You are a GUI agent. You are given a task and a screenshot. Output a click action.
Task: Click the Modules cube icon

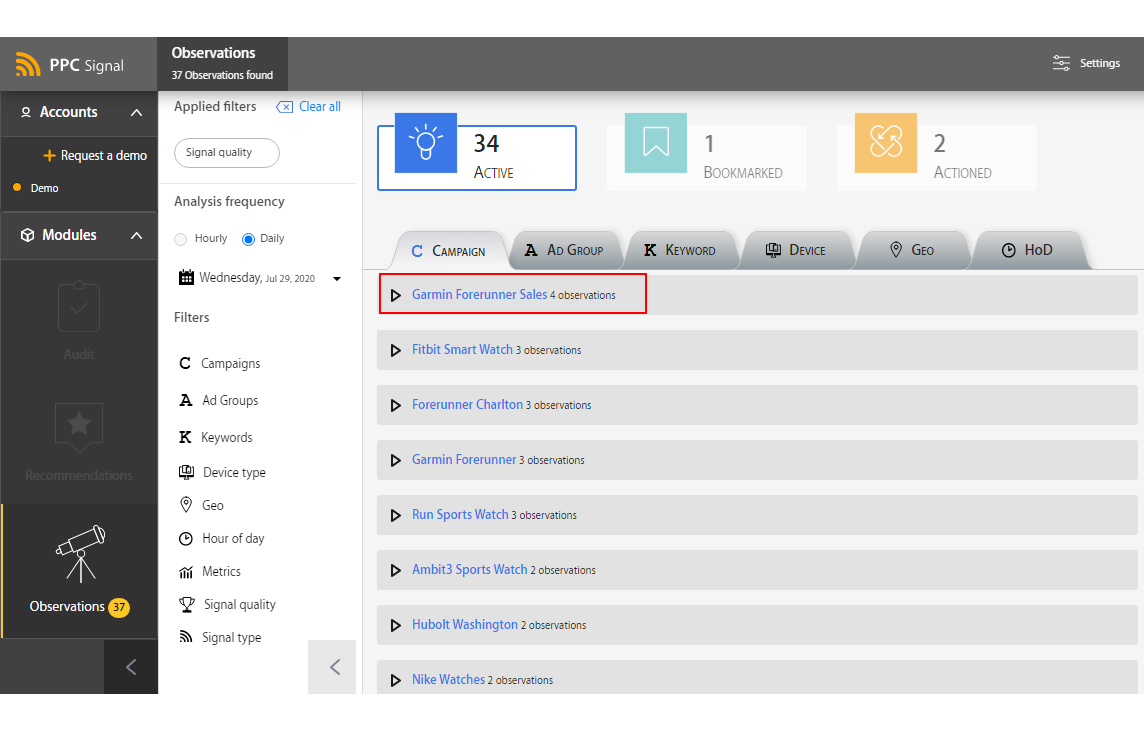pos(28,235)
